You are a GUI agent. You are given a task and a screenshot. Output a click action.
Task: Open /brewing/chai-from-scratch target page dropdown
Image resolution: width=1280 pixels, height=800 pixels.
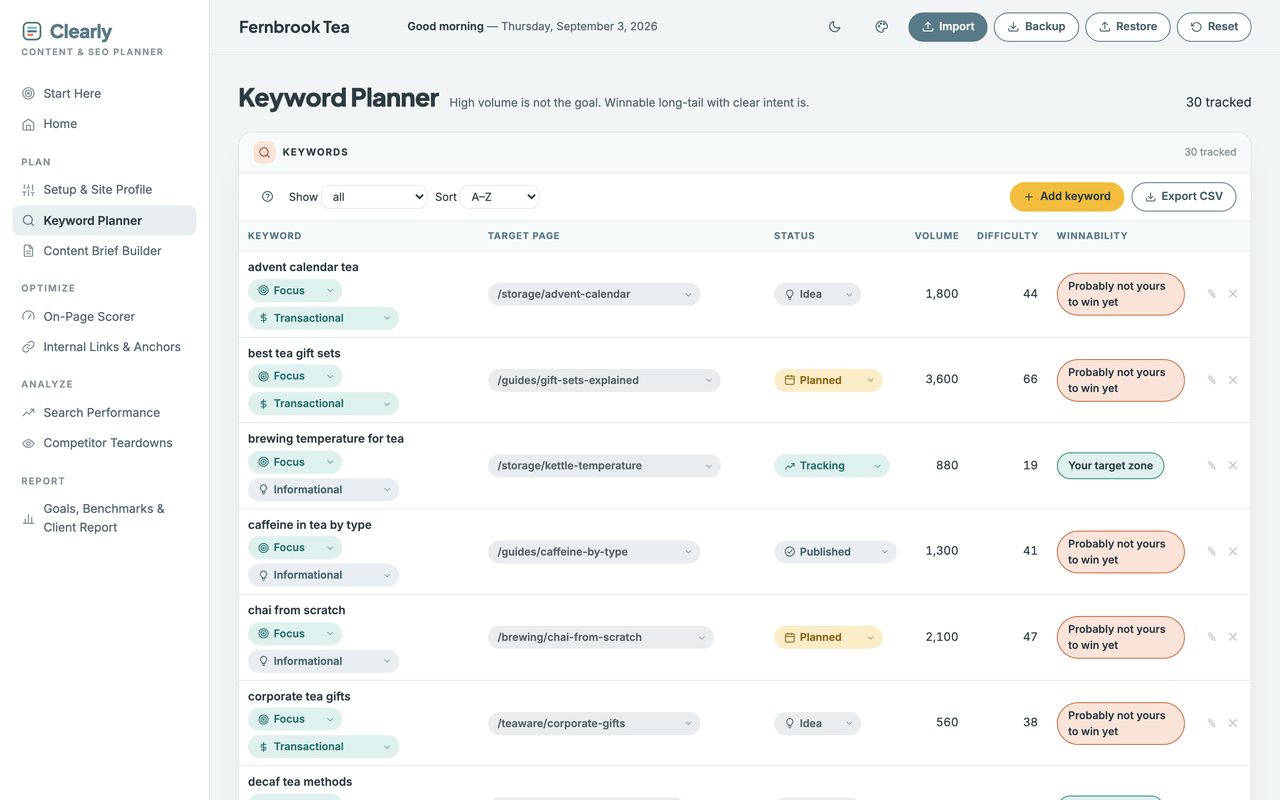click(600, 637)
